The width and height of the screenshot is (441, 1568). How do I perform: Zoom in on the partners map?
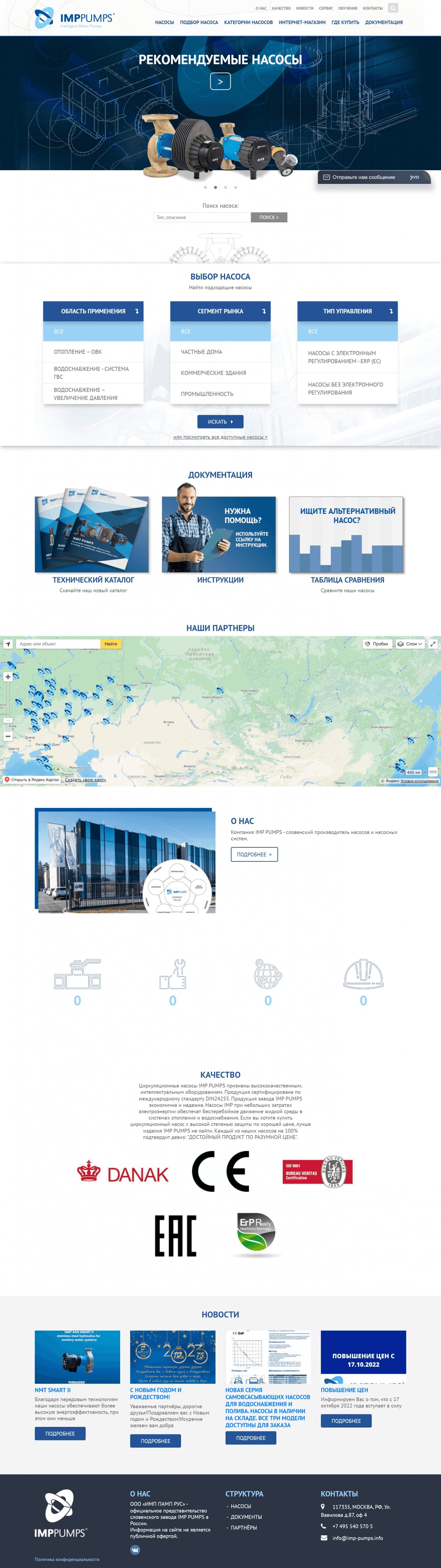8,676
